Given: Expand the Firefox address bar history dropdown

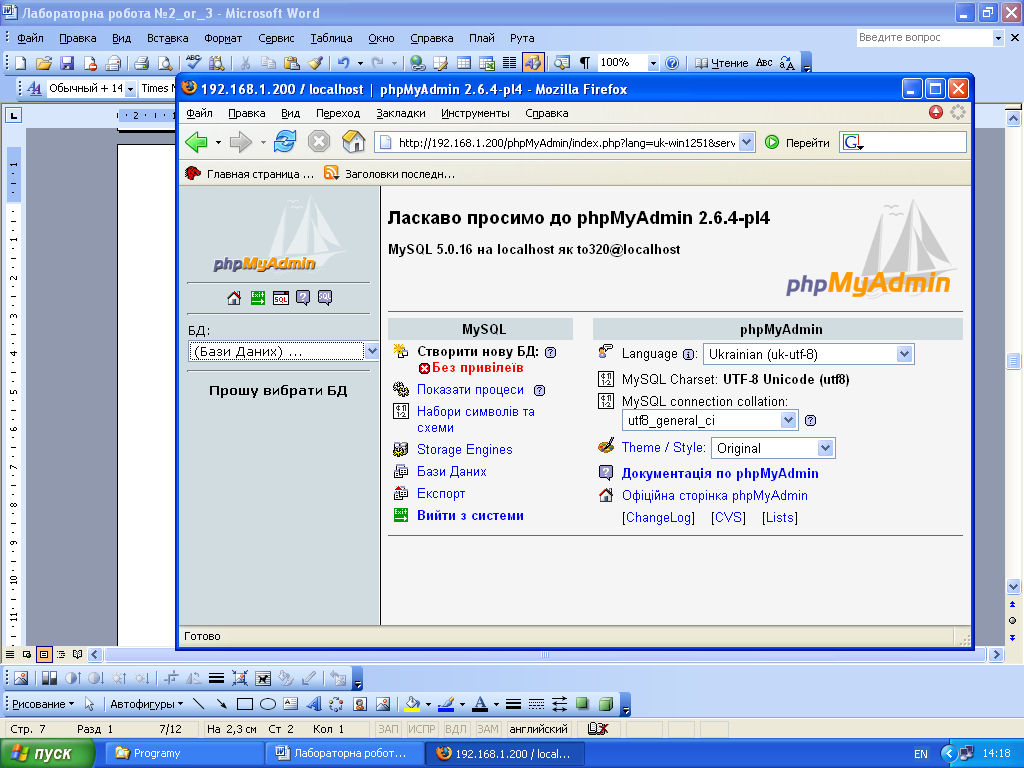Looking at the screenshot, I should [x=746, y=142].
